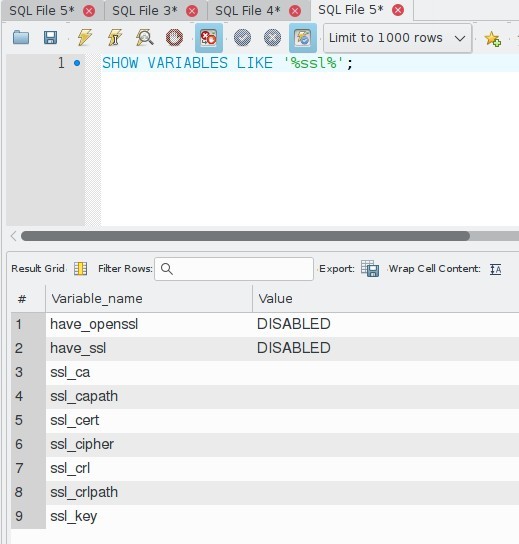Run Explain with the magnifier lightning icon
Screen dimensions: 519x544
(x=145, y=37)
